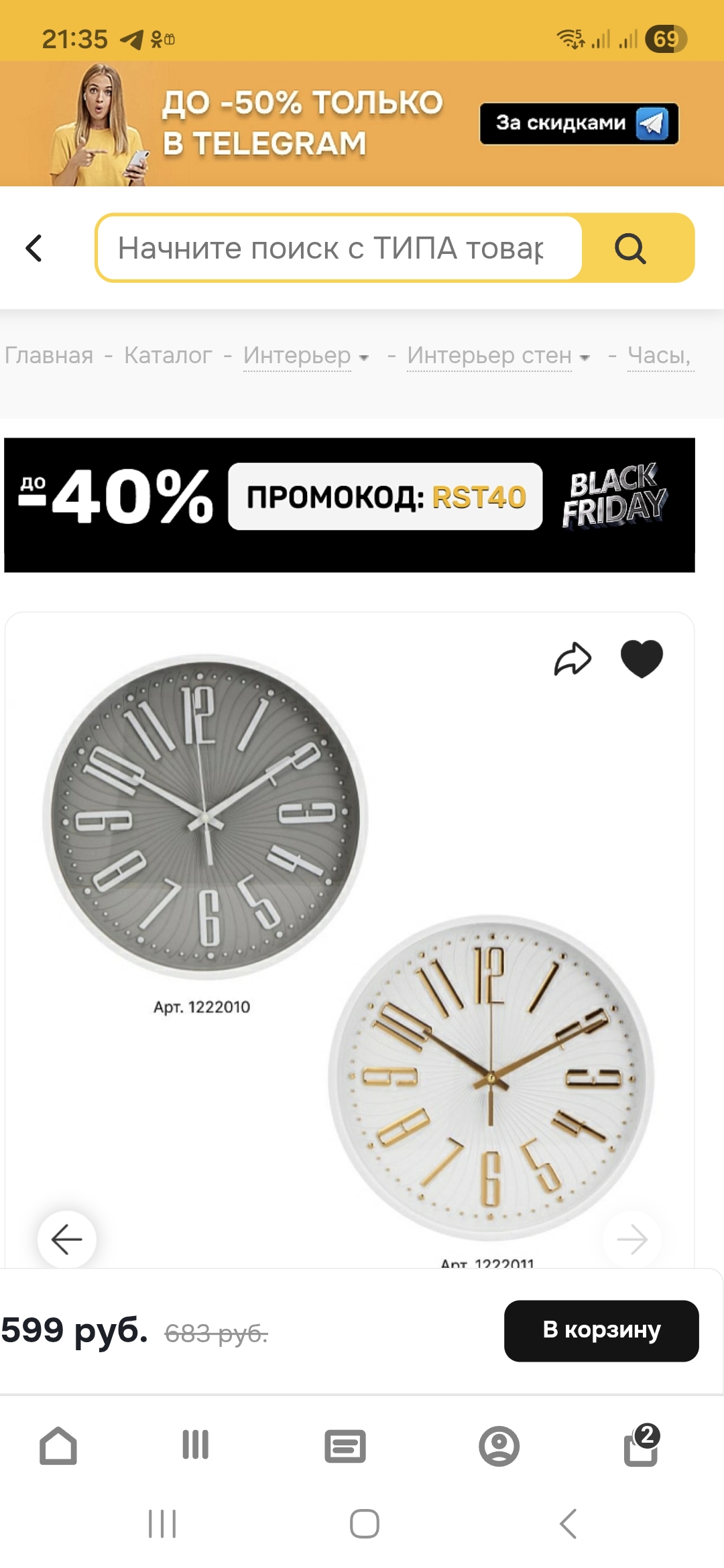Add item with В корзину button
Image resolution: width=724 pixels, height=1568 pixels.
coord(601,1331)
